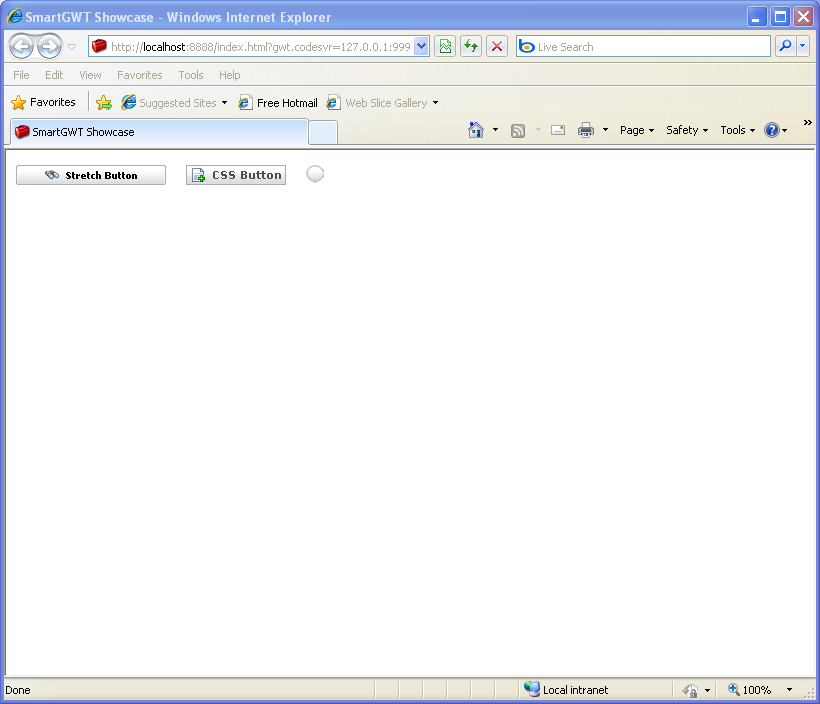The width and height of the screenshot is (820, 704).
Task: Open the Edit menu
Action: click(54, 75)
